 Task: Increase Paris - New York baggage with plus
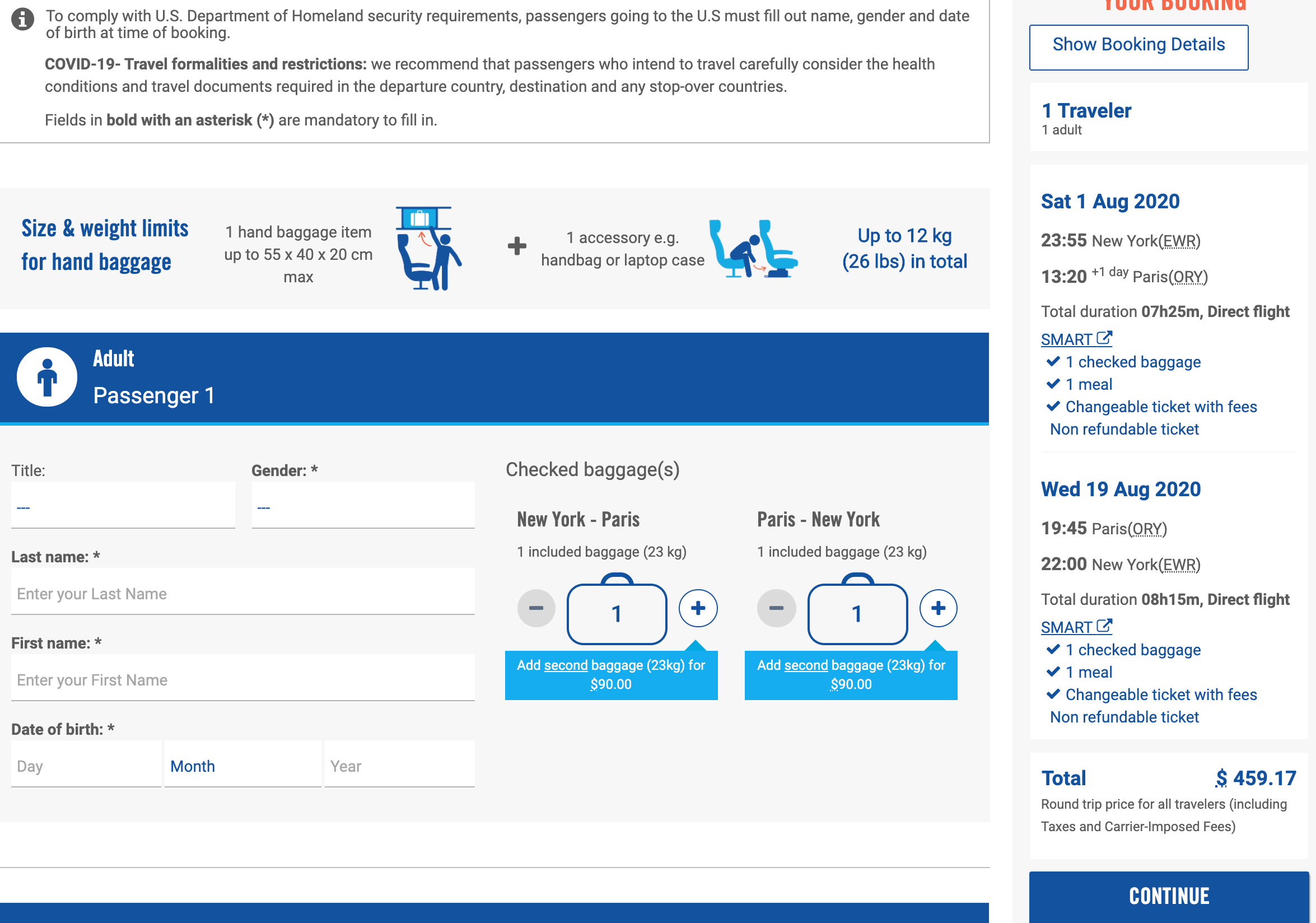click(x=937, y=608)
